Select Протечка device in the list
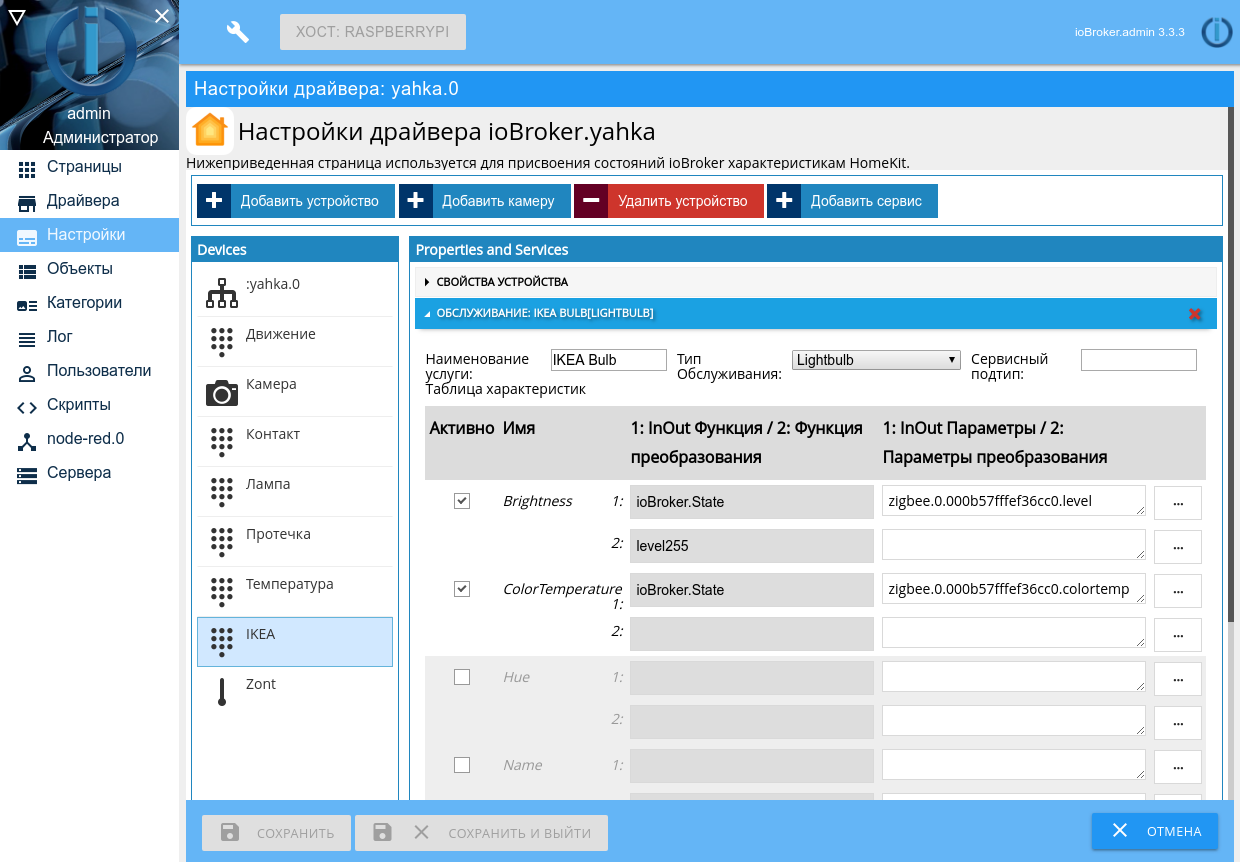 coord(295,541)
